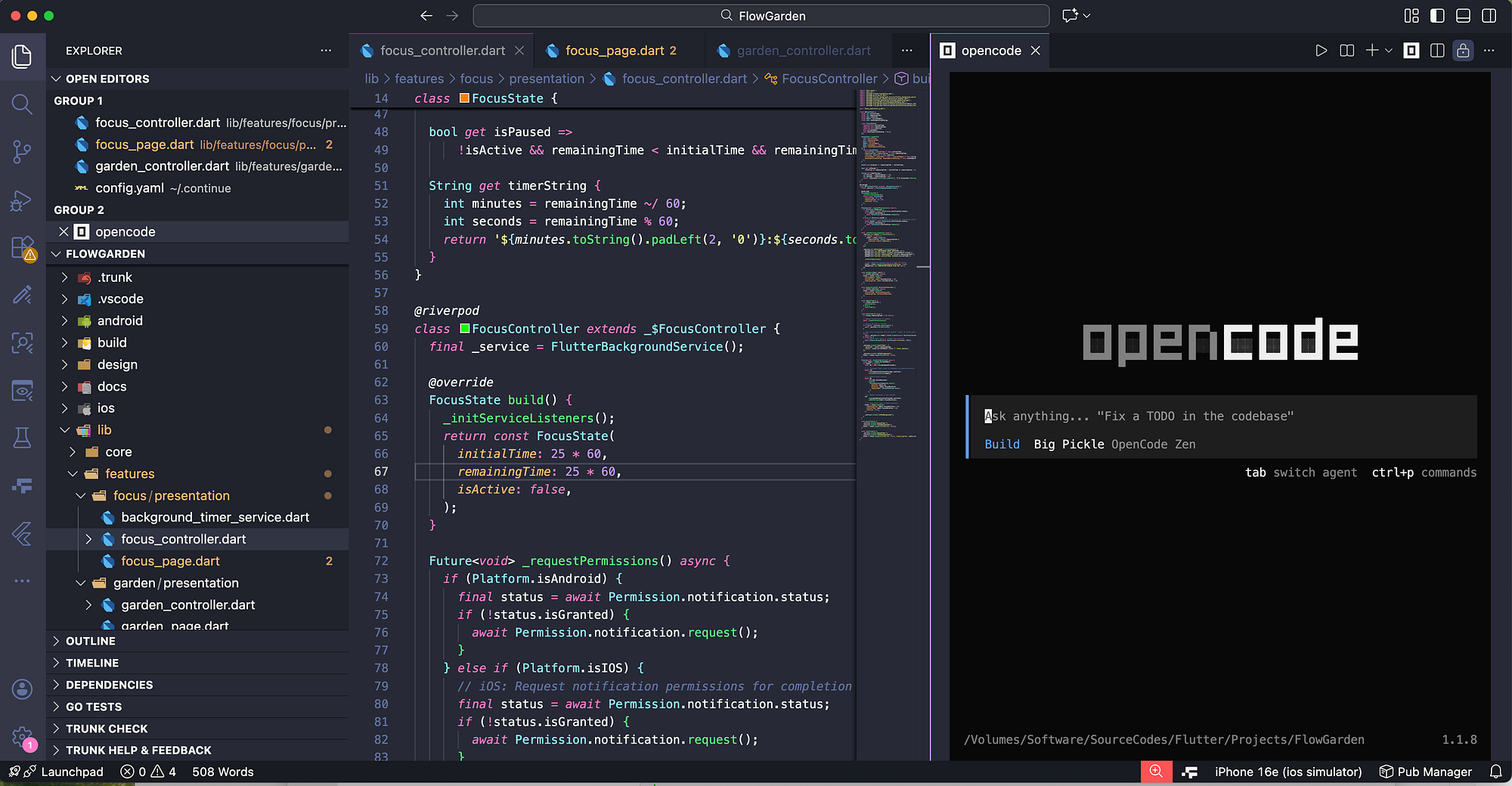
Task: Open the Explorer view in activity bar
Action: click(22, 57)
